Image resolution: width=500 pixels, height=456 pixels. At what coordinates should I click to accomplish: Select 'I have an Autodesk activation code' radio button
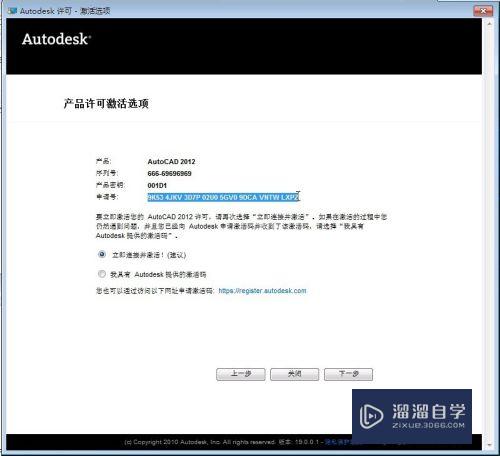tap(102, 274)
